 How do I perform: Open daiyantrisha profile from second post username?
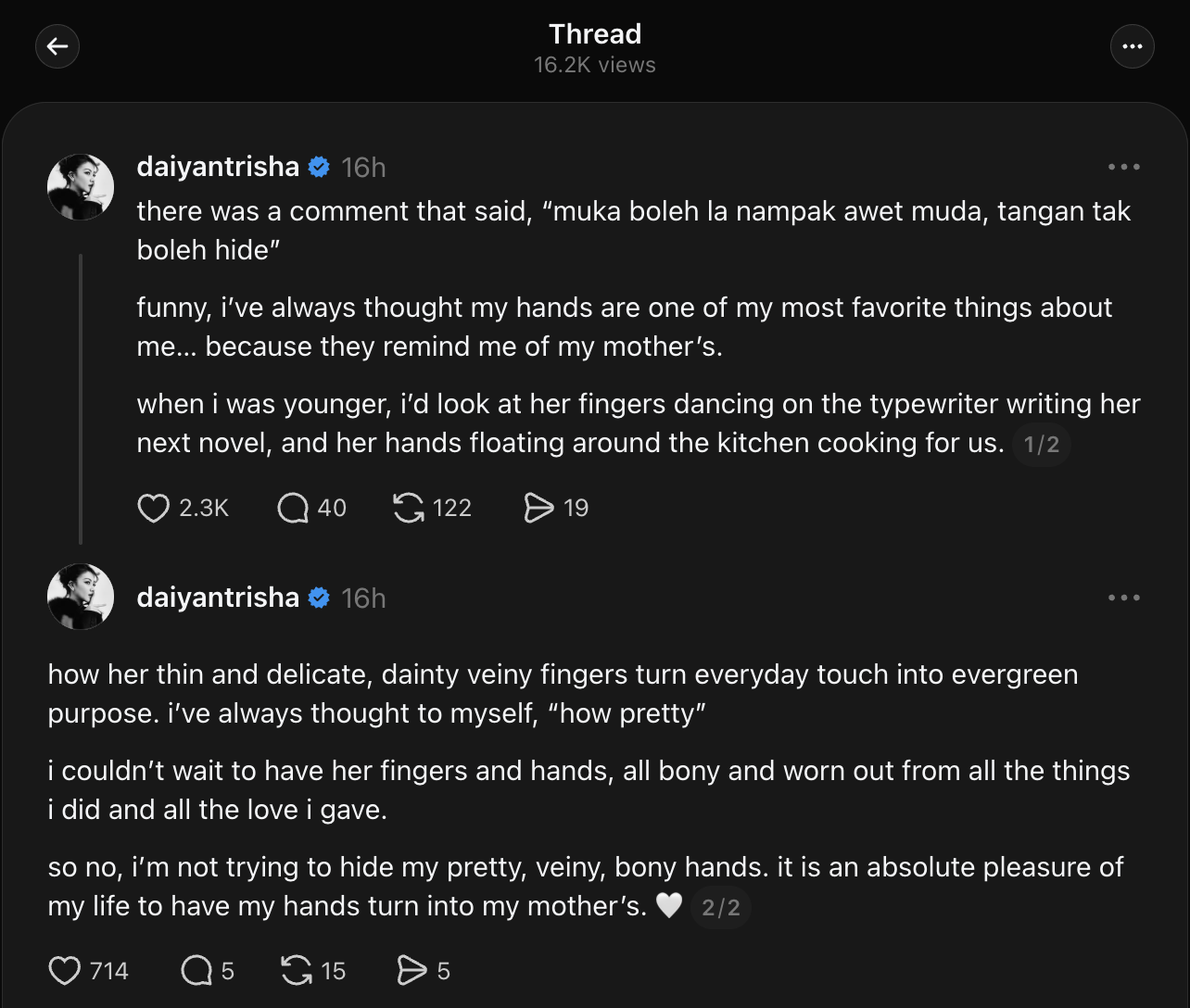click(x=218, y=598)
